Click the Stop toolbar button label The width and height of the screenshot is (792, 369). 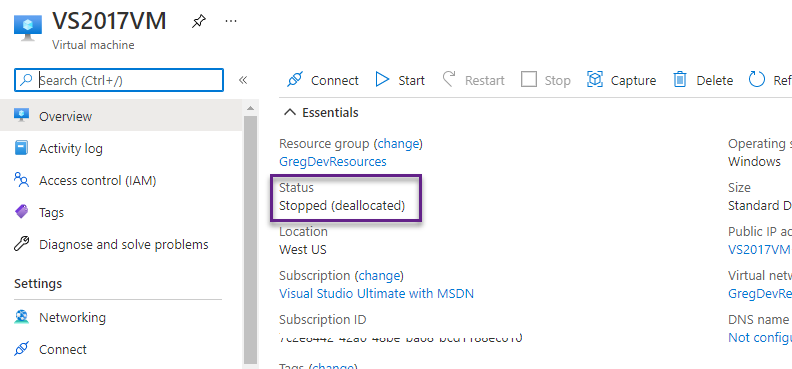point(557,80)
